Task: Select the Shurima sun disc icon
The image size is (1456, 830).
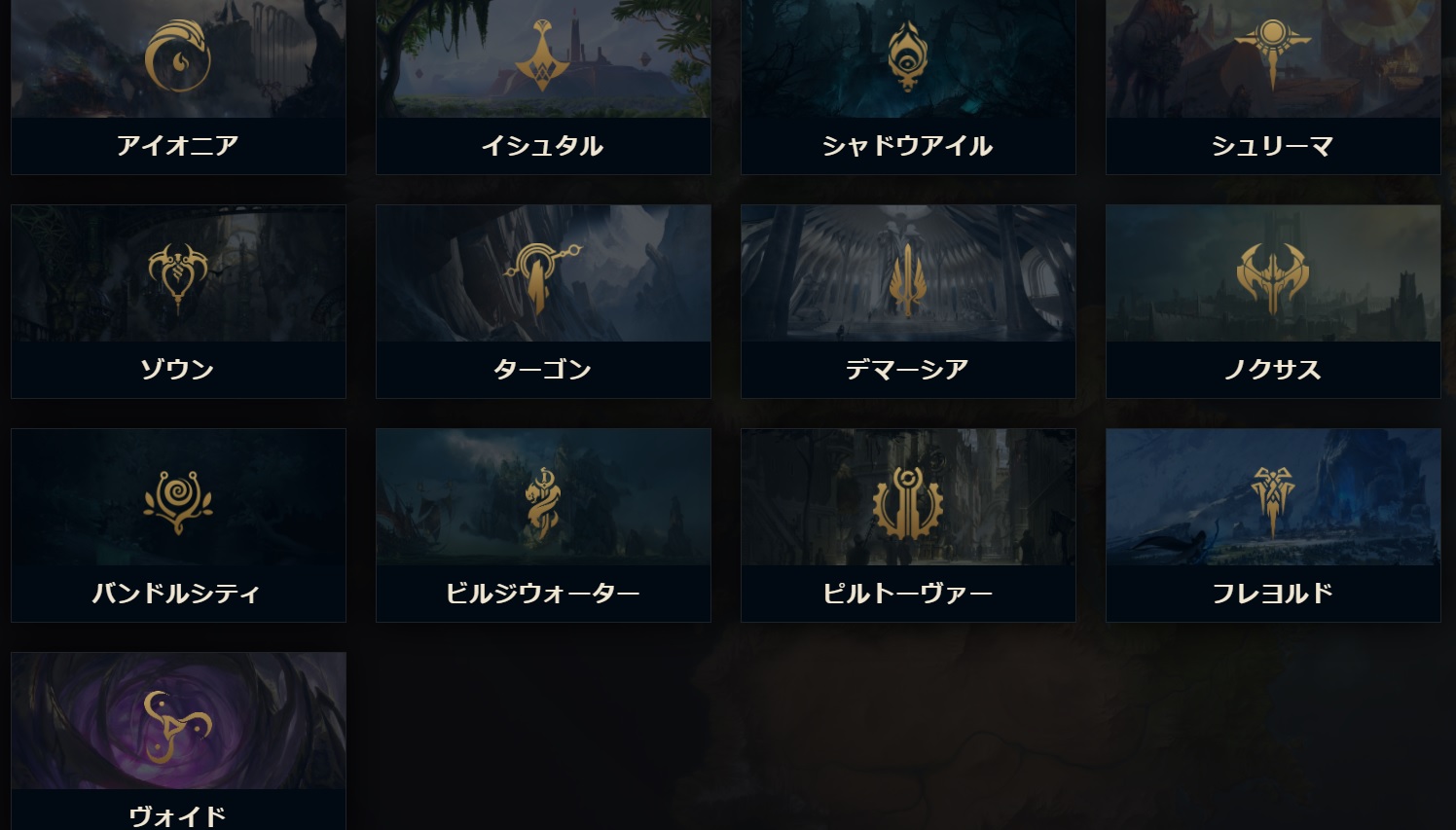Action: click(1273, 54)
